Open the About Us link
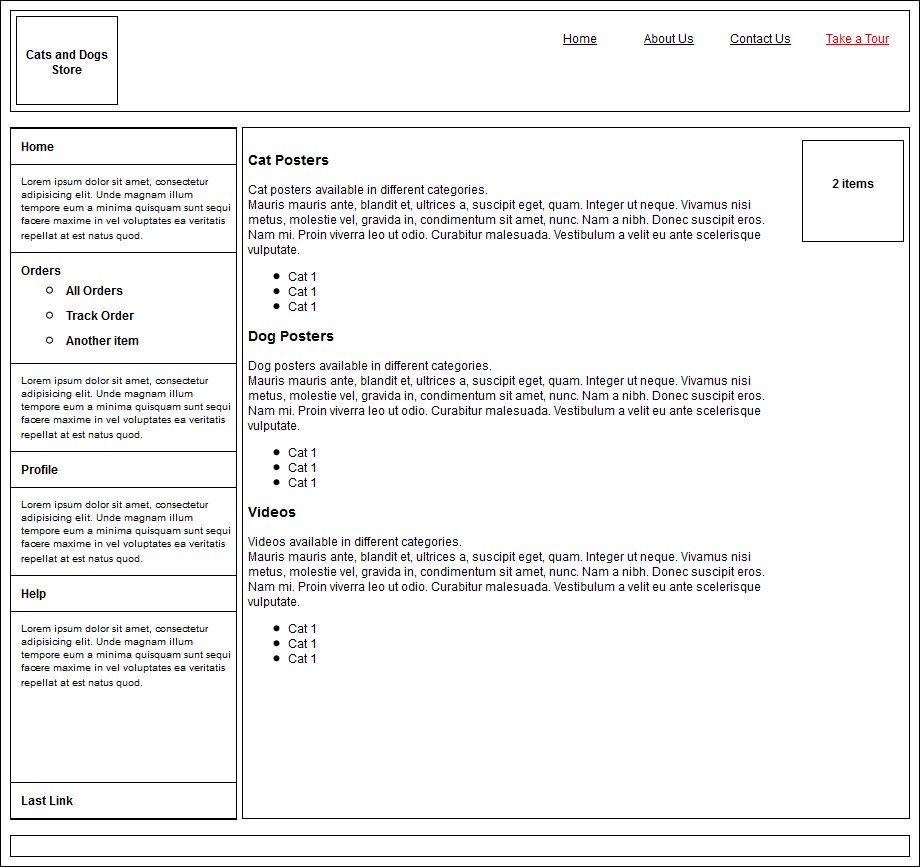The height and width of the screenshot is (867, 920). (668, 39)
